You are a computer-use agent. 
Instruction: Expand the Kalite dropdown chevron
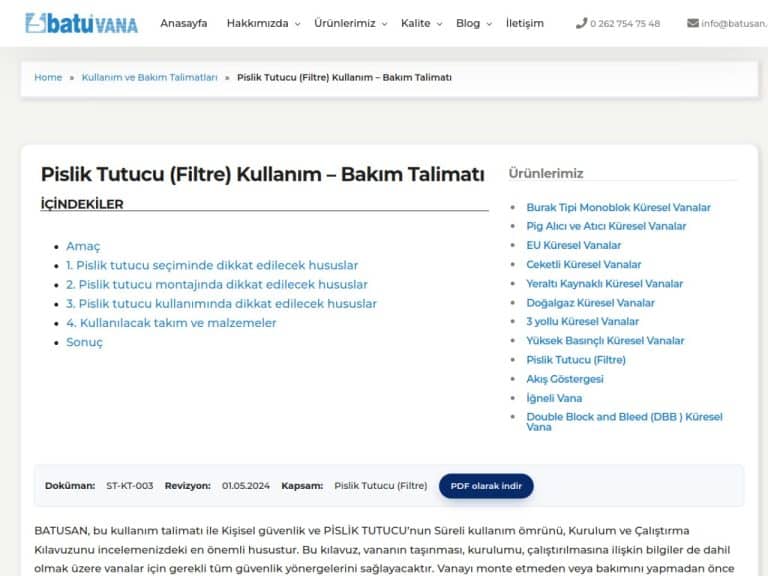(439, 24)
